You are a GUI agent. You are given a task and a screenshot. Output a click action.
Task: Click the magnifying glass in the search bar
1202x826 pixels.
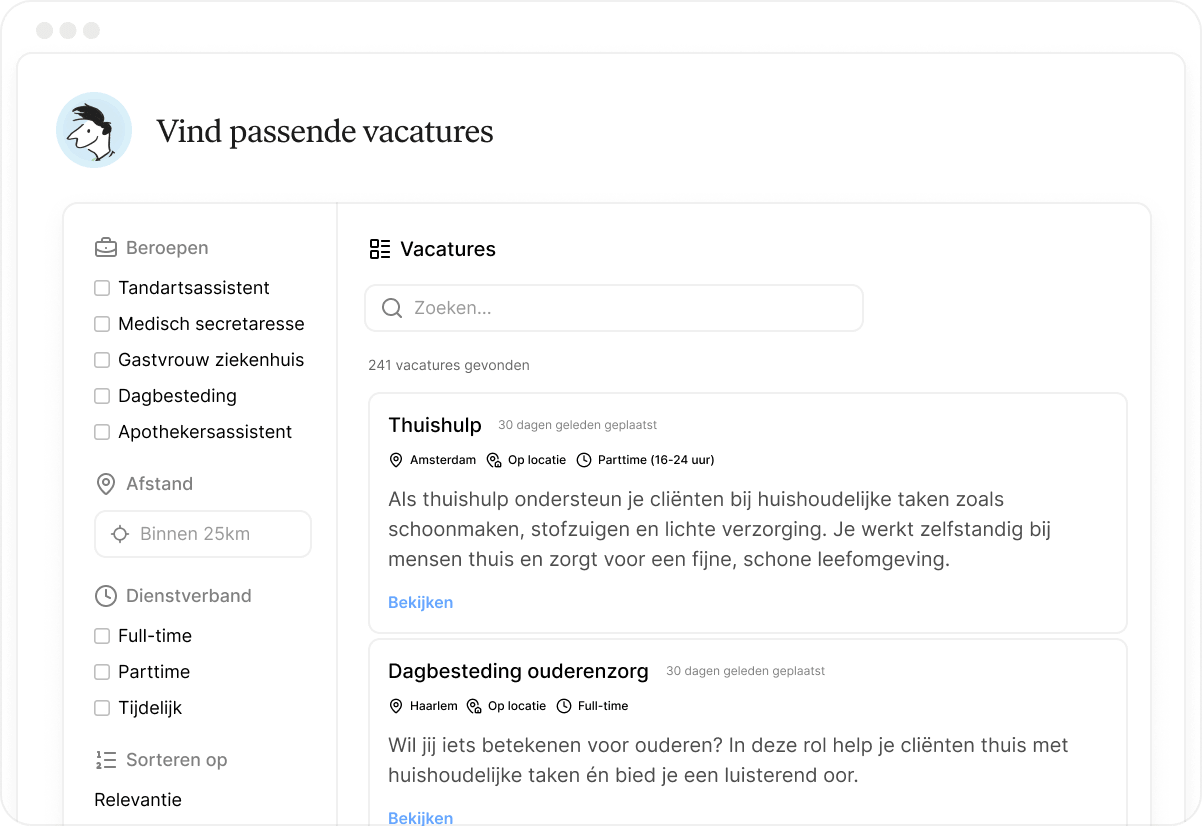pos(391,308)
